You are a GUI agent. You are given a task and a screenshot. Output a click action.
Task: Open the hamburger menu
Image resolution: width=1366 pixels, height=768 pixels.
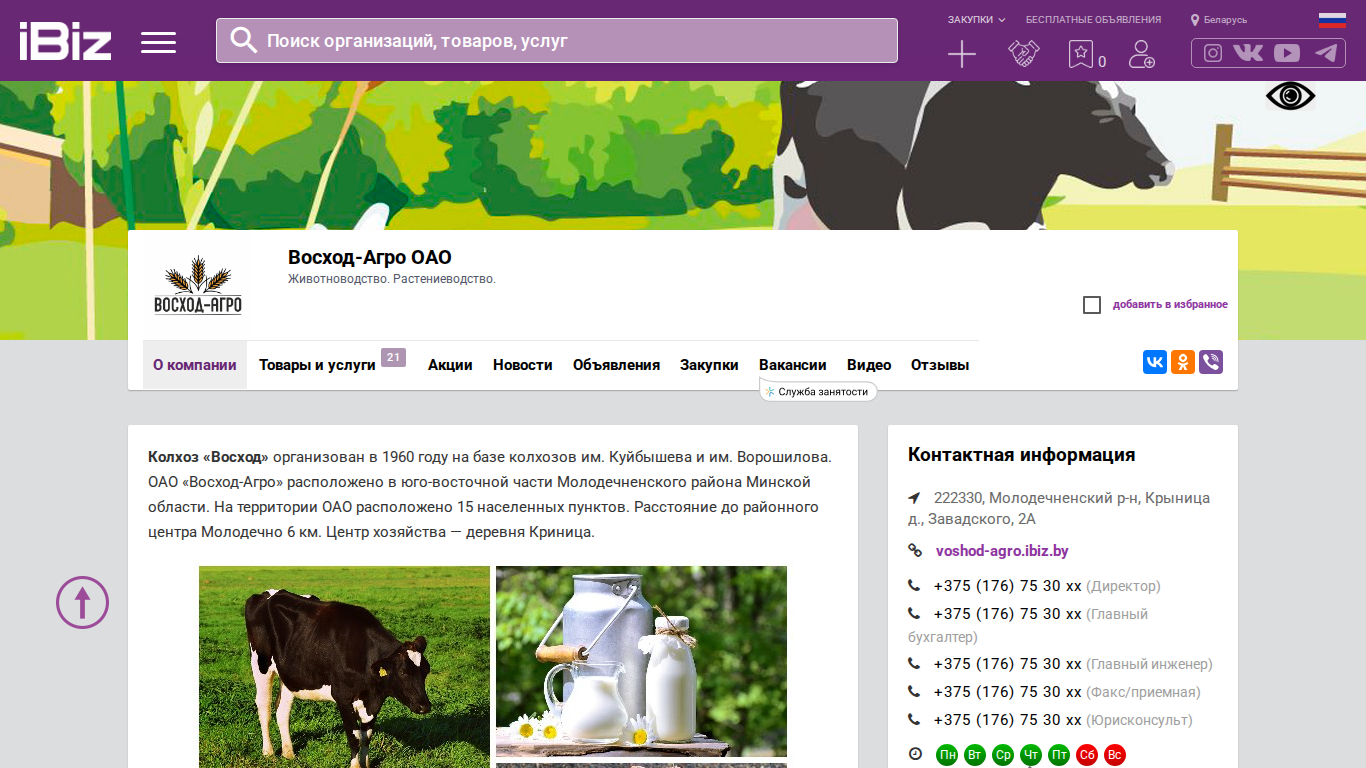pyautogui.click(x=158, y=42)
